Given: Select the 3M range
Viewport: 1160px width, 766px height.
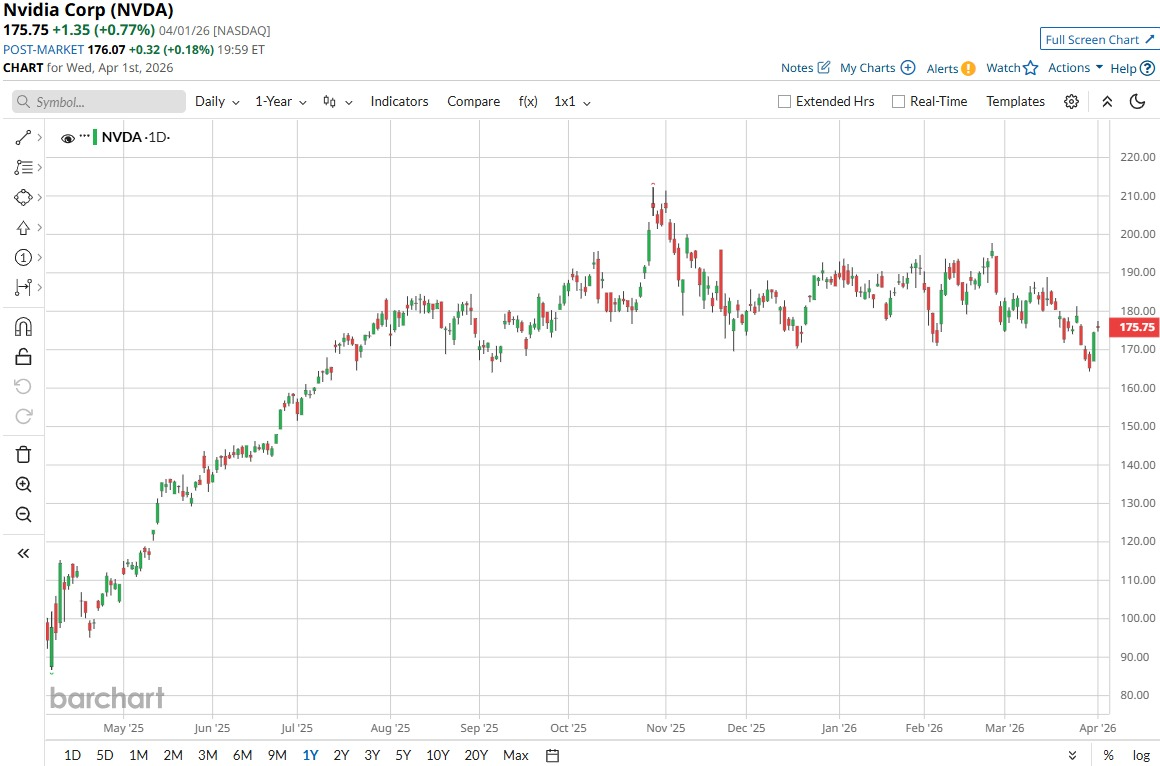Looking at the screenshot, I should pyautogui.click(x=208, y=755).
